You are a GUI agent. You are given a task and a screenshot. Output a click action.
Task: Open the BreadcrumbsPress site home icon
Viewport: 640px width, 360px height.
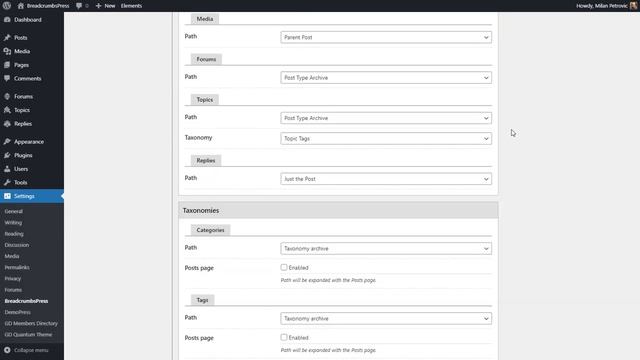click(21, 6)
